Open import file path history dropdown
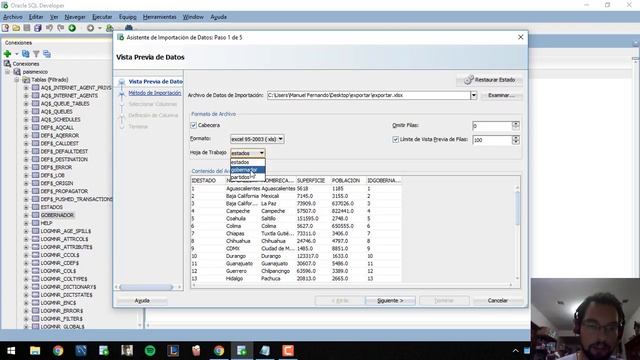This screenshot has width=640, height=360. (x=473, y=96)
